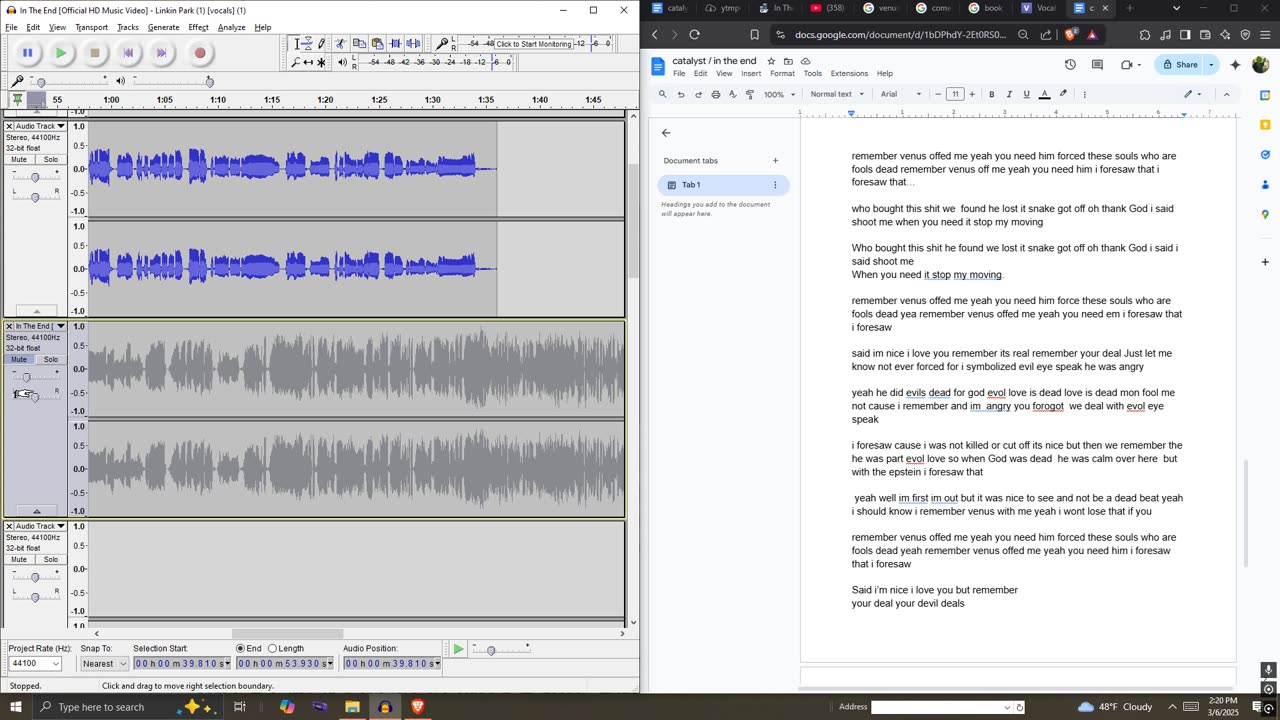The height and width of the screenshot is (720, 1280).
Task: Click Skip to Start transport button
Action: point(128,53)
